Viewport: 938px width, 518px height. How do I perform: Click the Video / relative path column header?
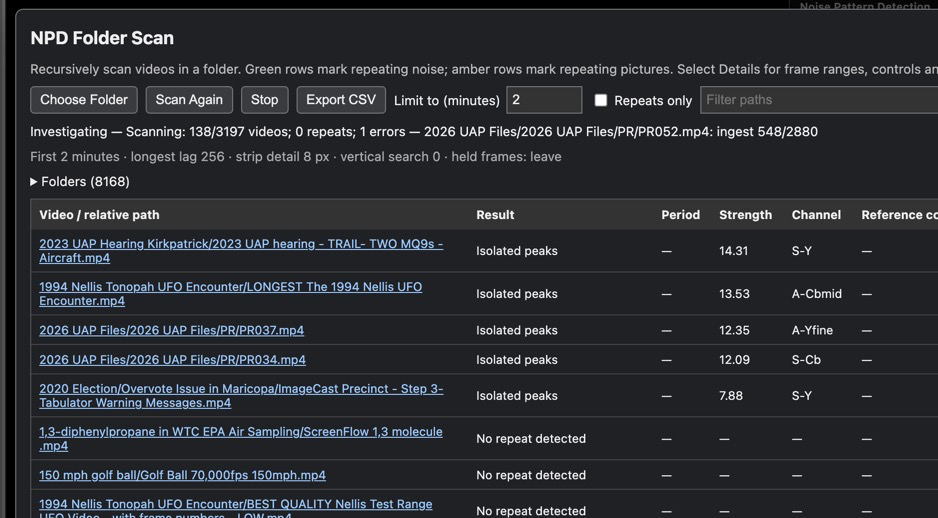[99, 215]
